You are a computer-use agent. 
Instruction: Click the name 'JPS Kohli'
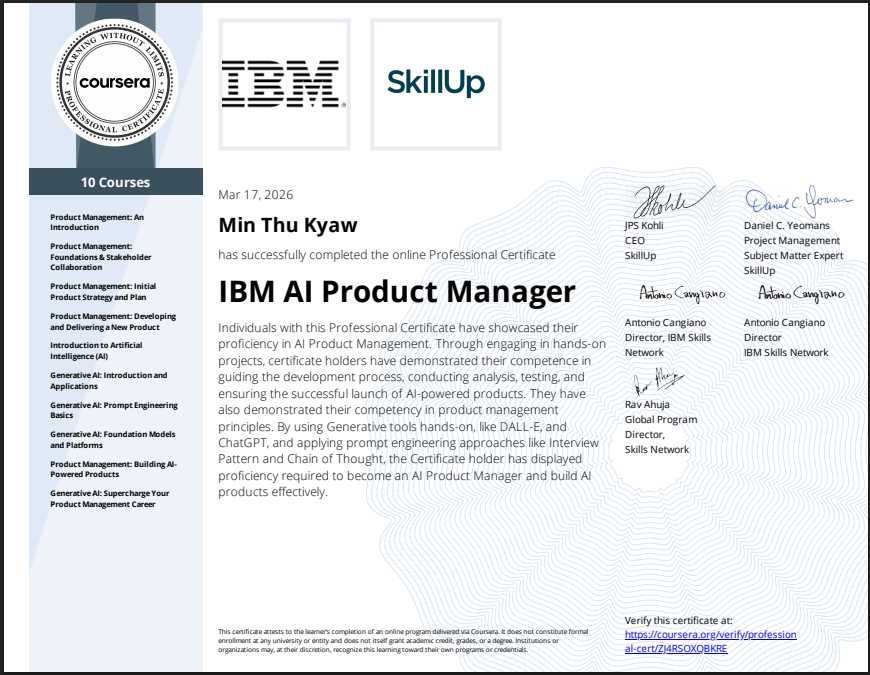644,225
